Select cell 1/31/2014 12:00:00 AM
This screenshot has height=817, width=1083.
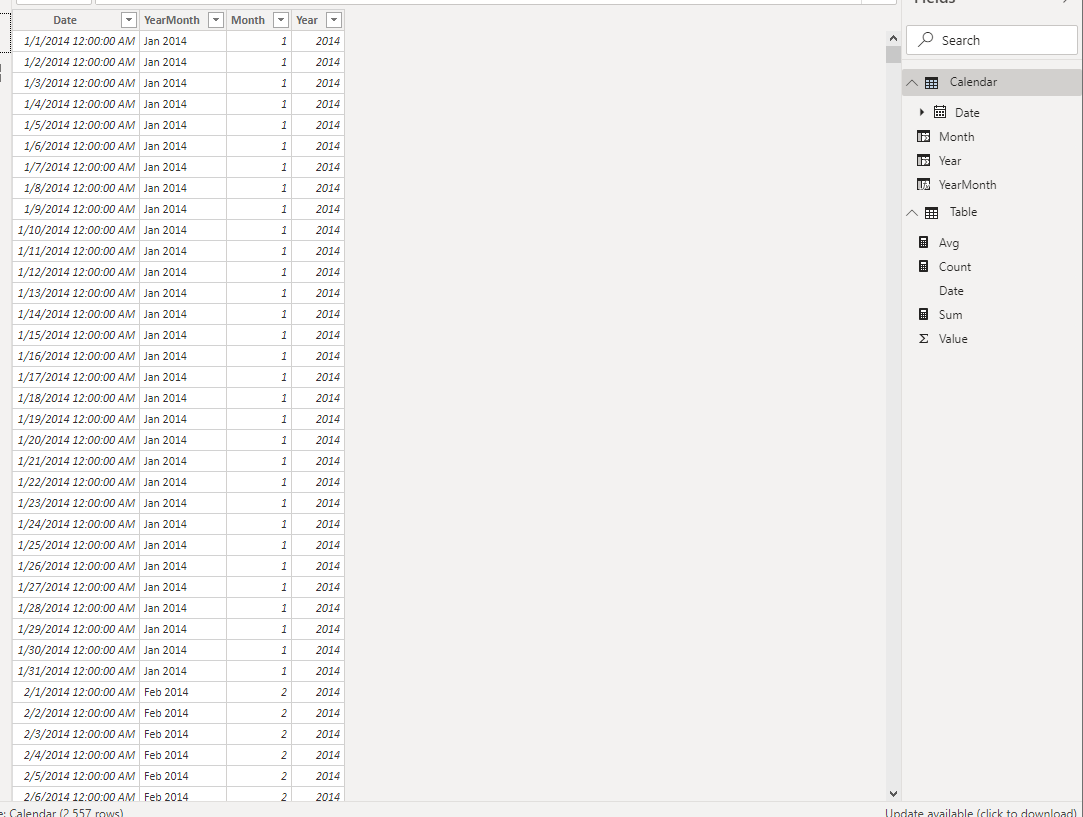tap(76, 671)
